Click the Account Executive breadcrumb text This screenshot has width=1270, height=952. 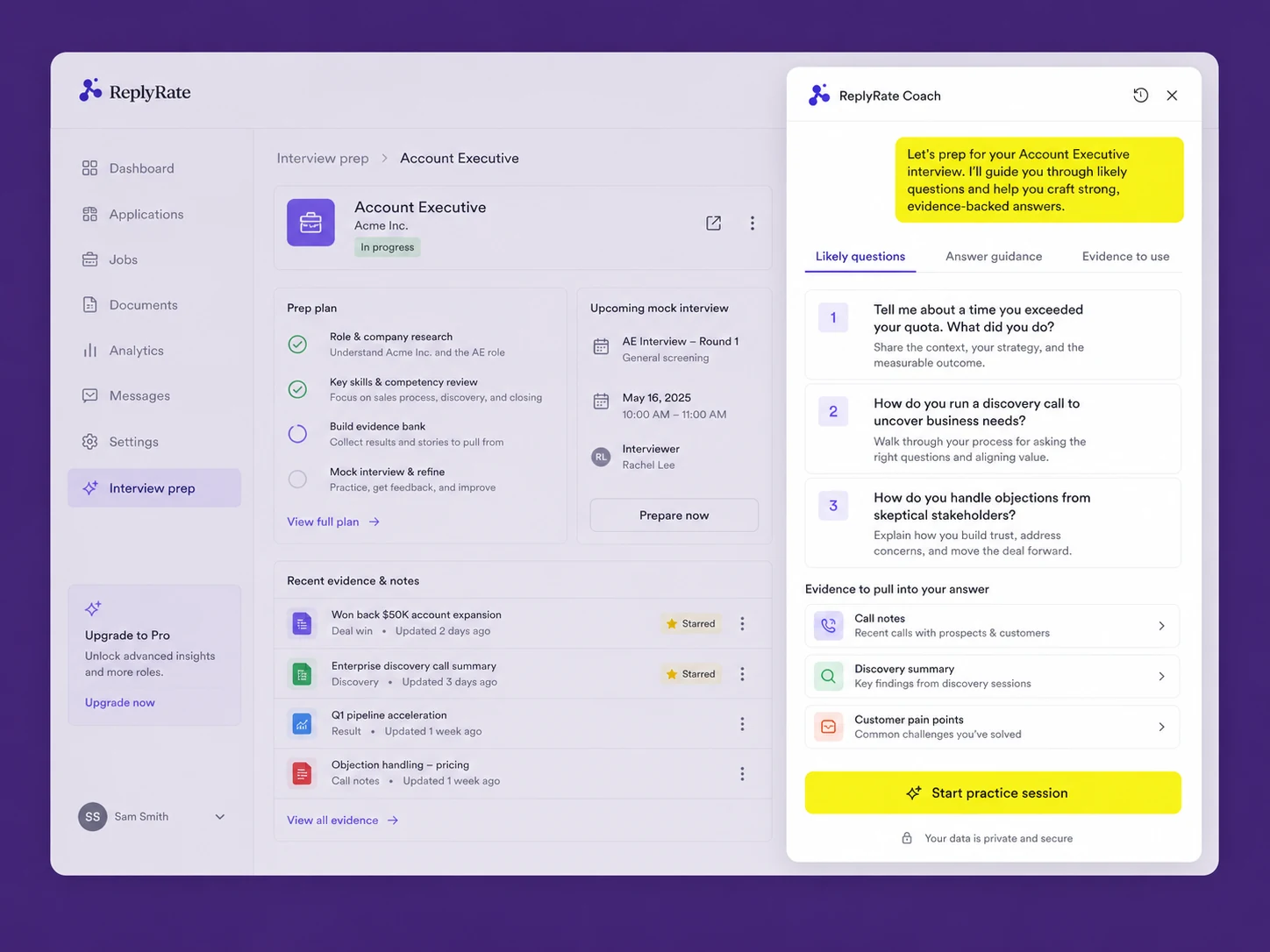click(460, 159)
